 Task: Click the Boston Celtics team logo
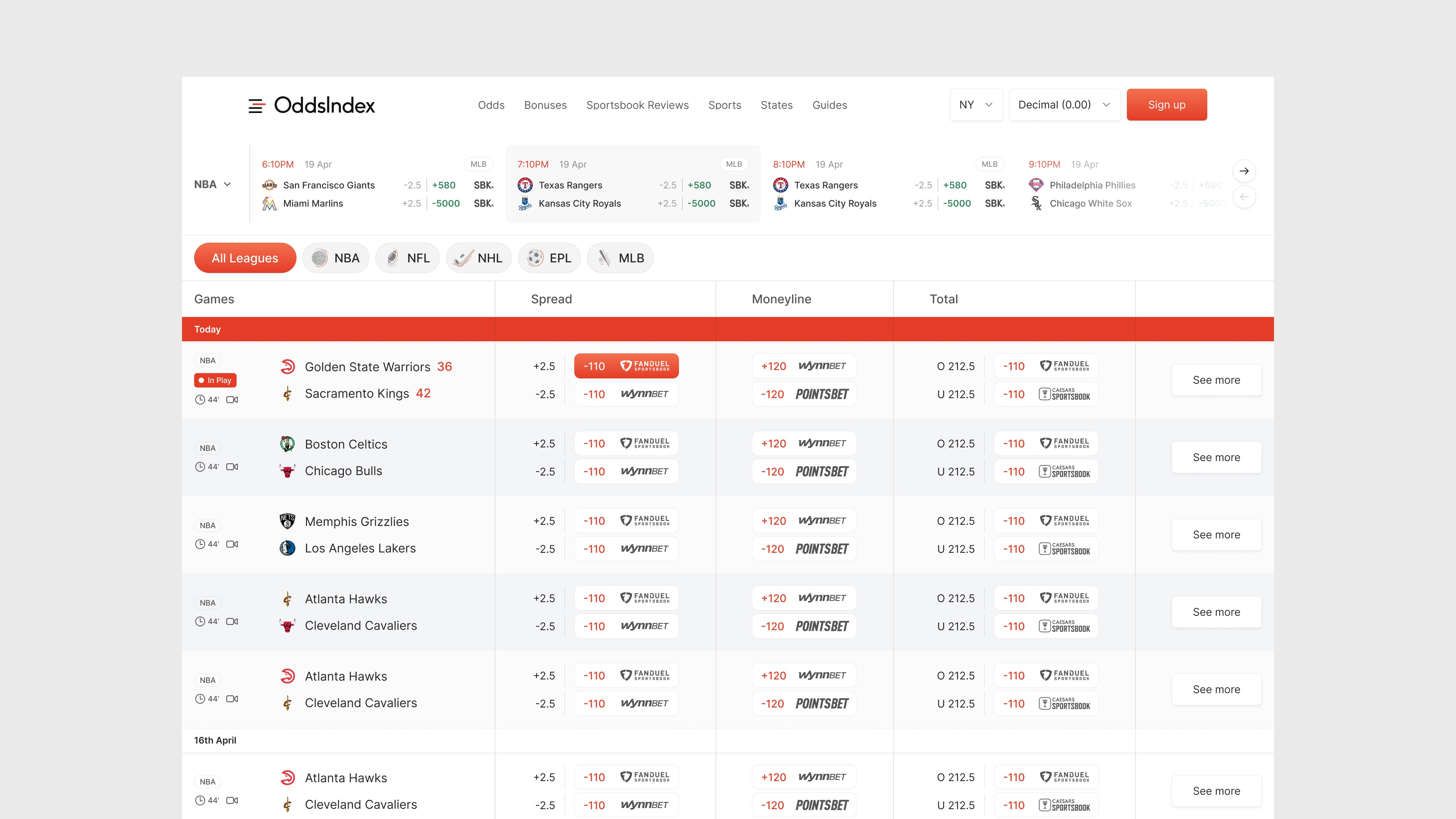(287, 444)
